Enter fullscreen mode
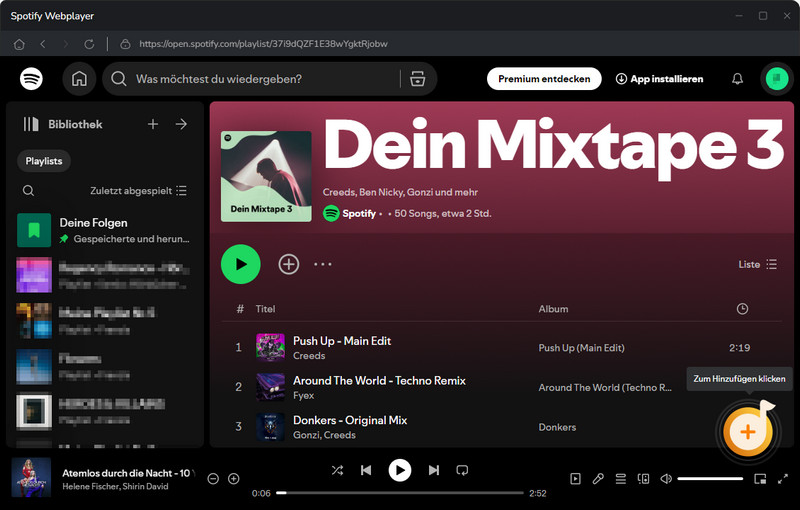This screenshot has height=510, width=800. (x=783, y=479)
